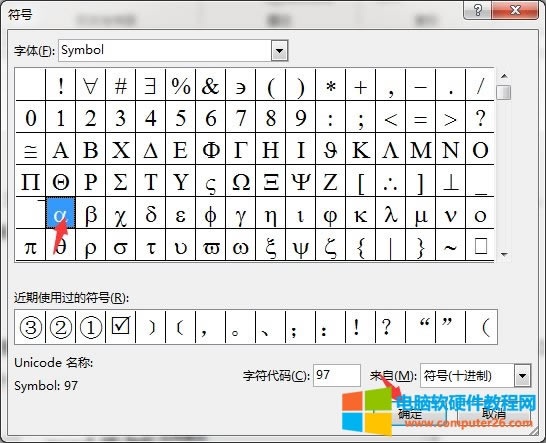The image size is (546, 443).
Task: Select the capital Delta Δ symbol
Action: point(150,149)
